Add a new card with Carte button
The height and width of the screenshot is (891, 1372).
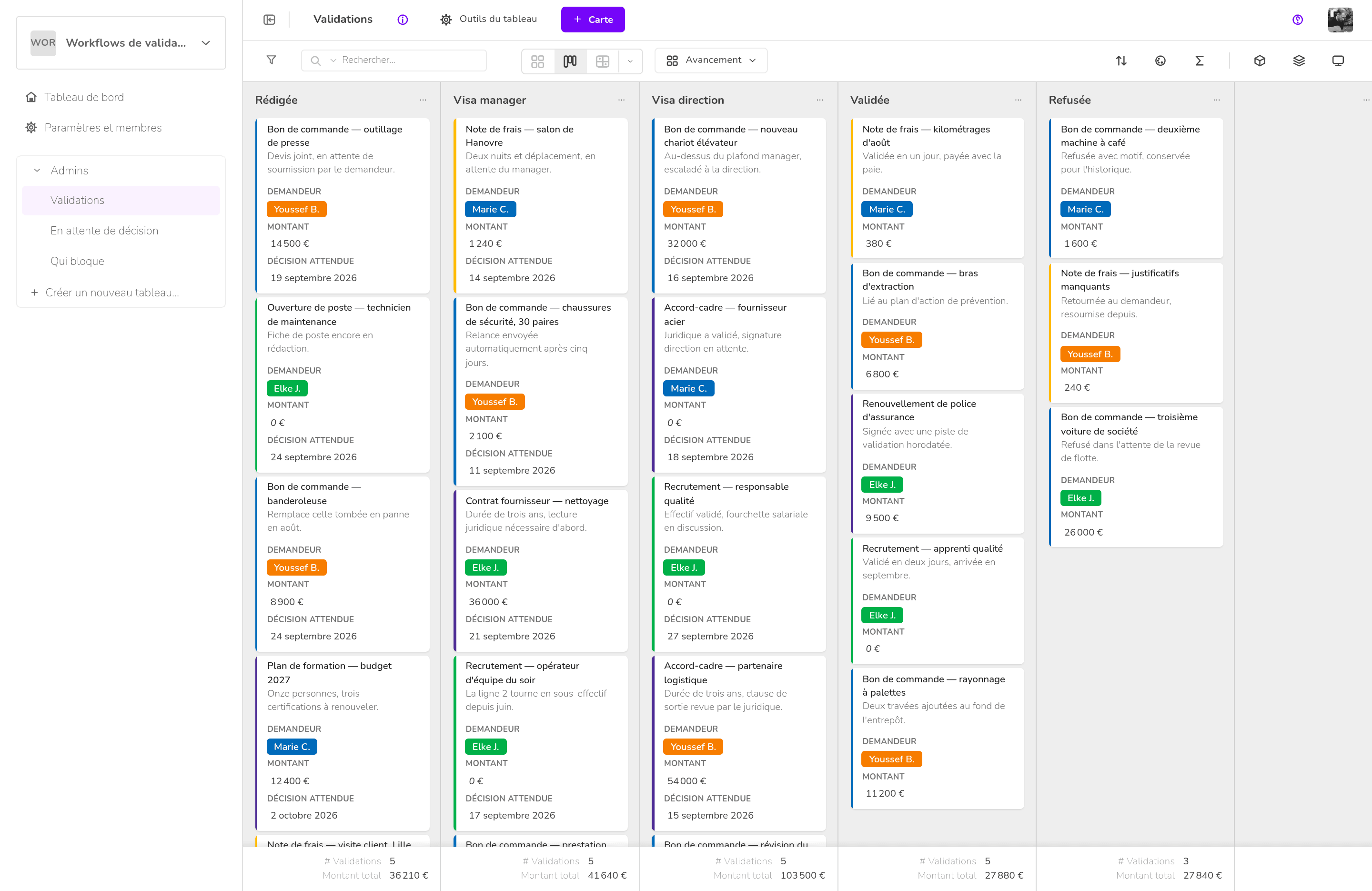point(593,20)
